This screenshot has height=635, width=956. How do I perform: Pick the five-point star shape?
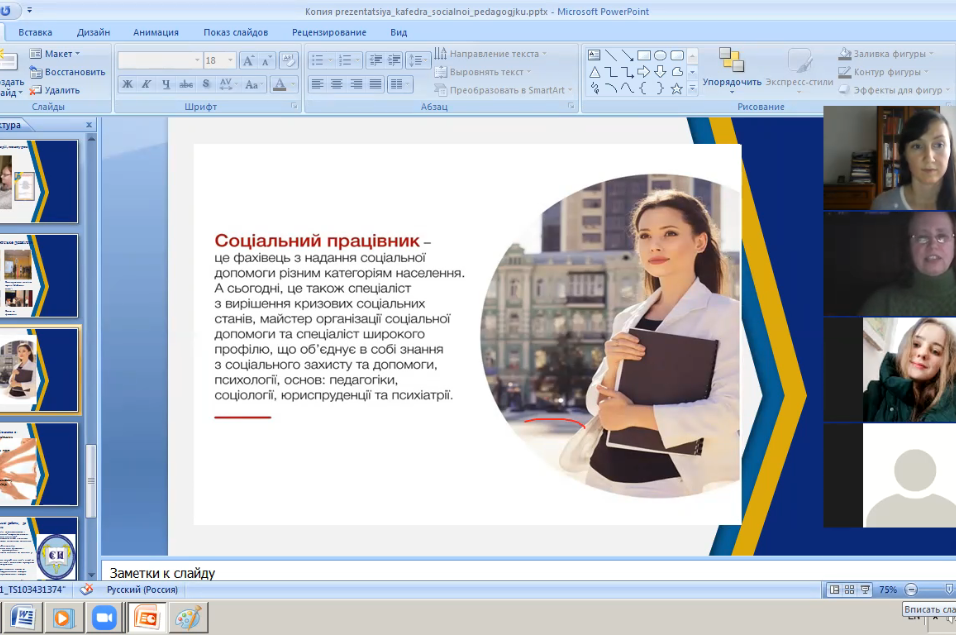[x=677, y=88]
